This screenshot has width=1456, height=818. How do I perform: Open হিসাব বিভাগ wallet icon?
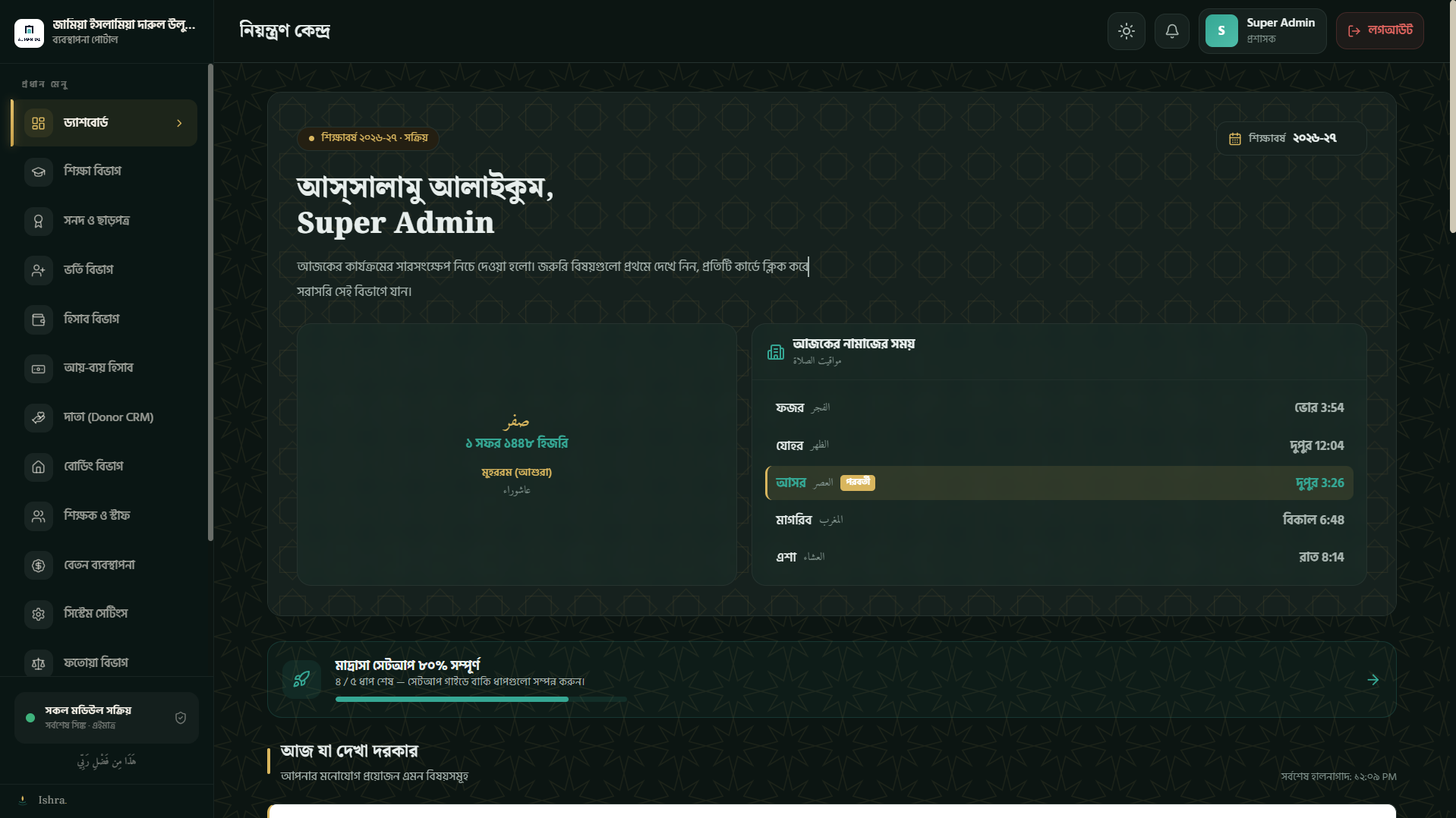point(39,319)
